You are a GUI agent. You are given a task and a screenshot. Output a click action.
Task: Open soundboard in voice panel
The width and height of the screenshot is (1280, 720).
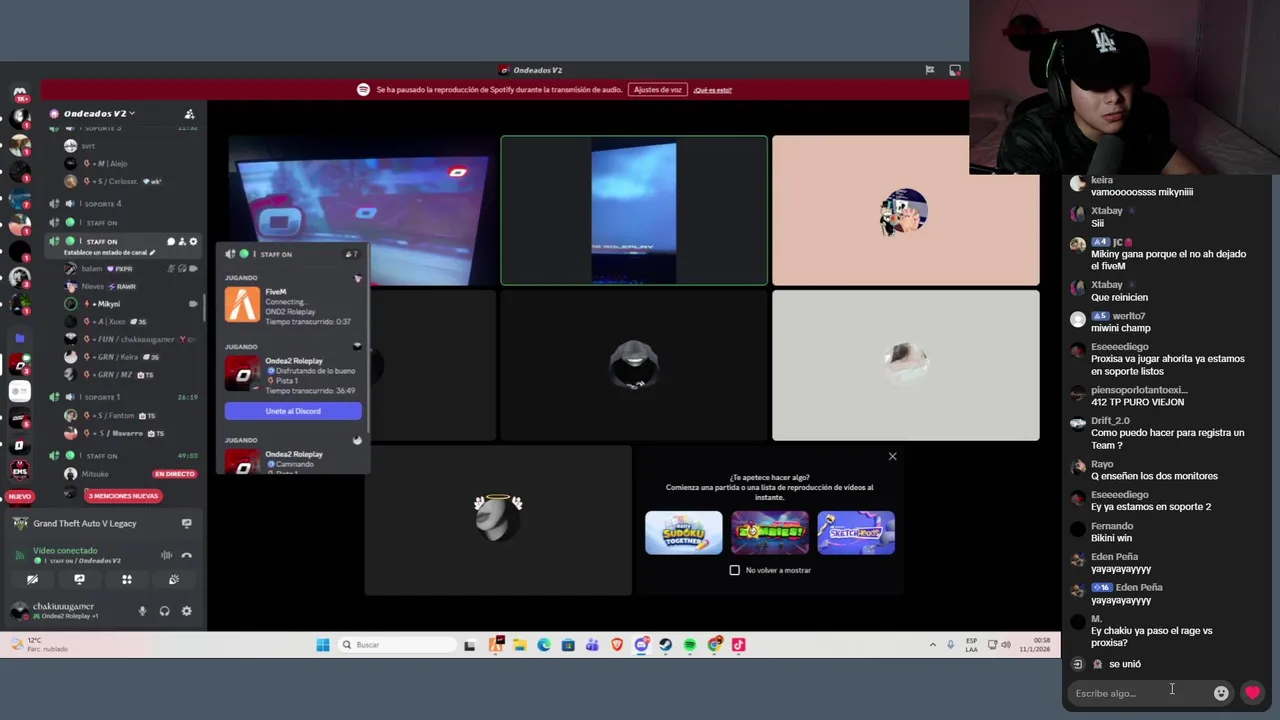[174, 579]
